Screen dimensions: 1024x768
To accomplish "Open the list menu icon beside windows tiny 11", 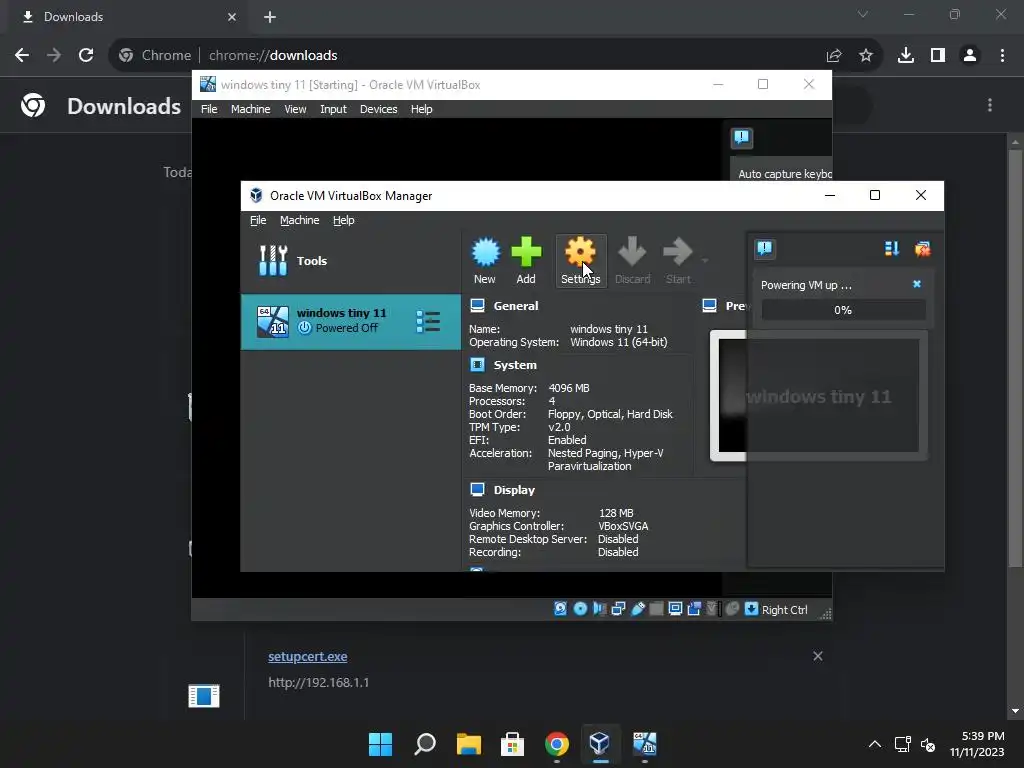I will [428, 321].
